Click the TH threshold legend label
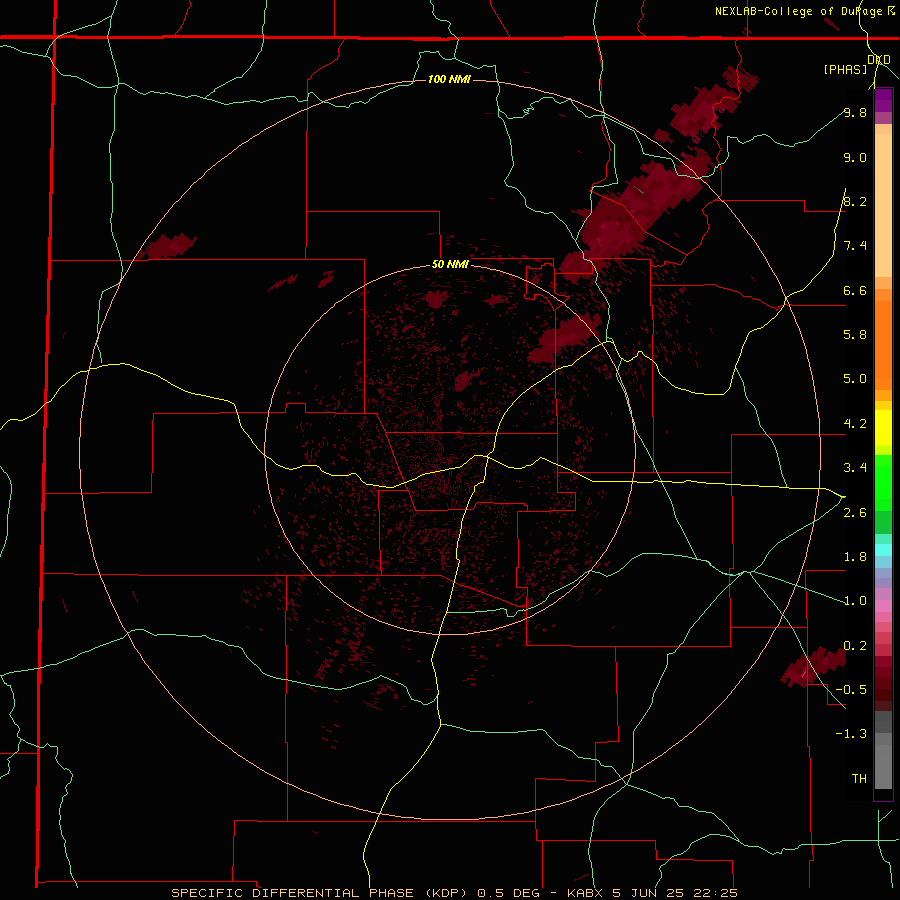Image resolution: width=900 pixels, height=900 pixels. [859, 779]
